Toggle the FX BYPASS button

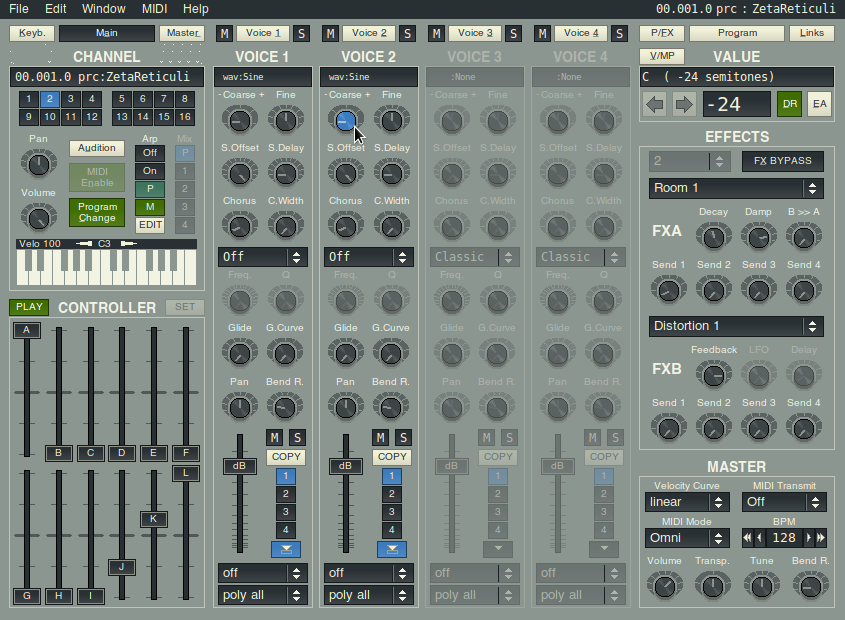coord(783,161)
